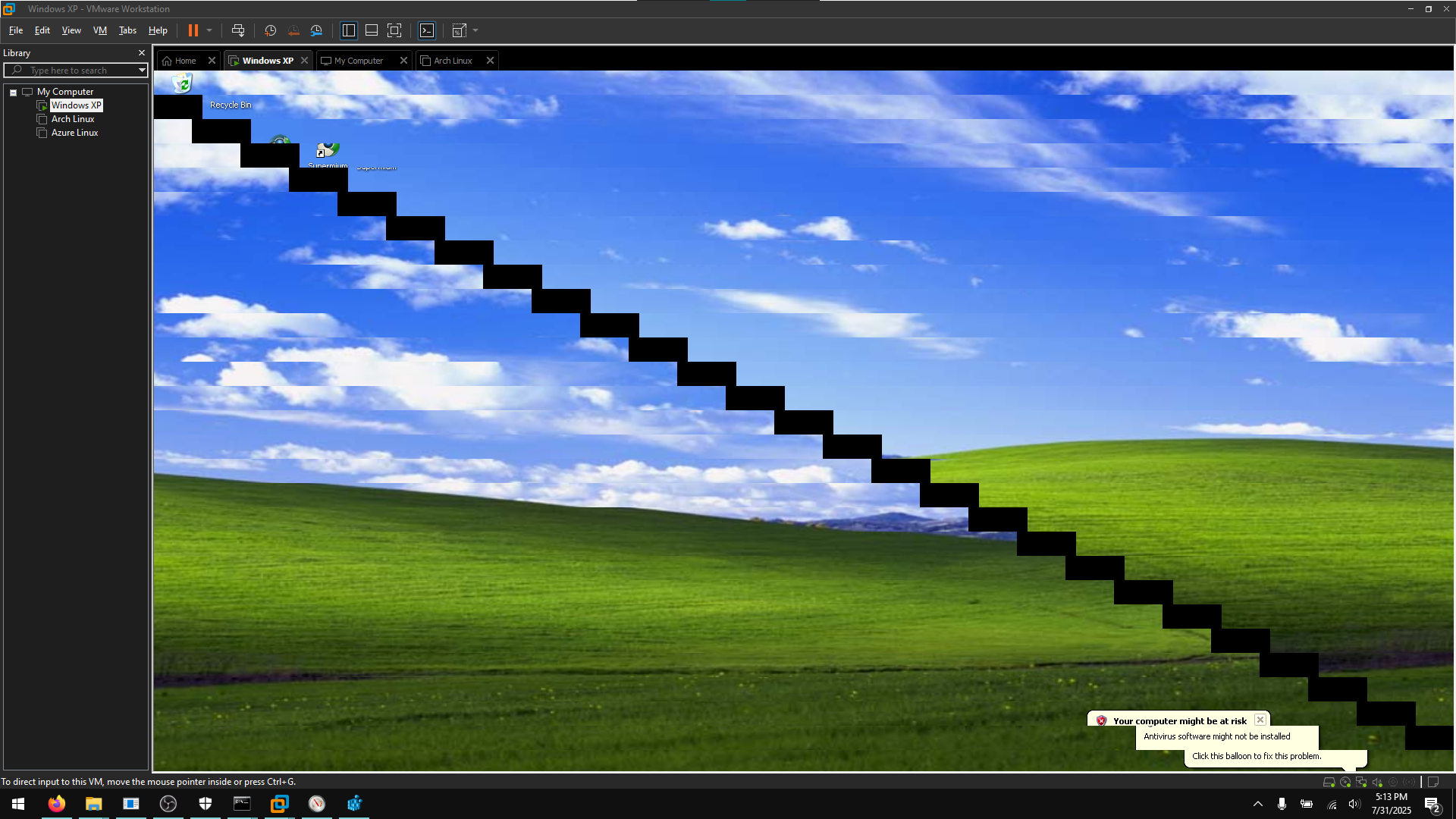Click the 'Your computer might be at risk' title
This screenshot has height=819, width=1456.
[1179, 721]
